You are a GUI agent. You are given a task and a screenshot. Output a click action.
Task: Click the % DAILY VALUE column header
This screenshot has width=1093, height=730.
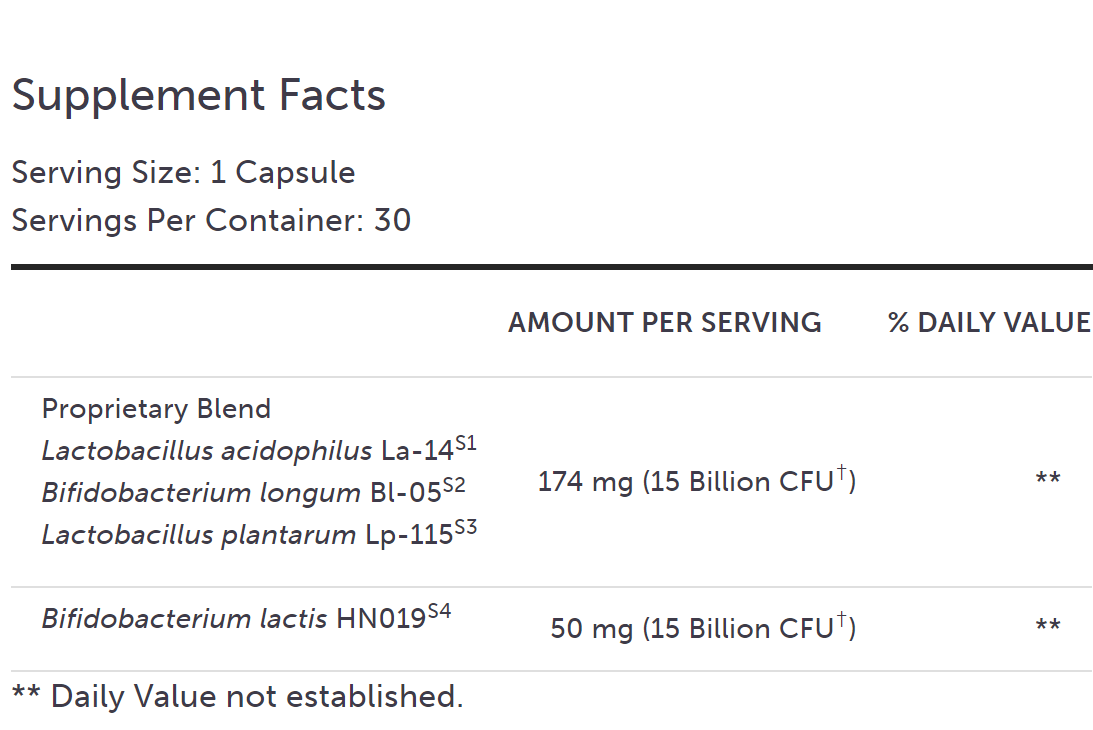[989, 322]
